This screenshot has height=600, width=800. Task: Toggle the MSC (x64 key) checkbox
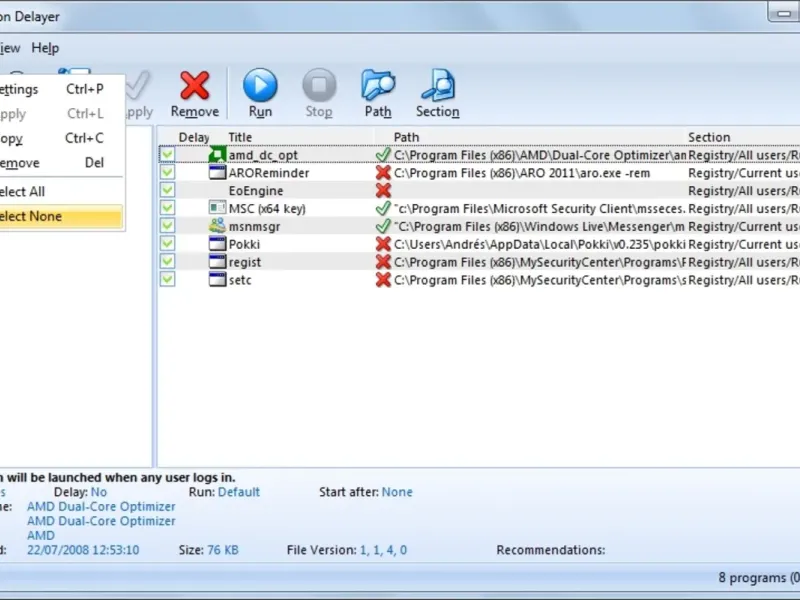[x=167, y=208]
